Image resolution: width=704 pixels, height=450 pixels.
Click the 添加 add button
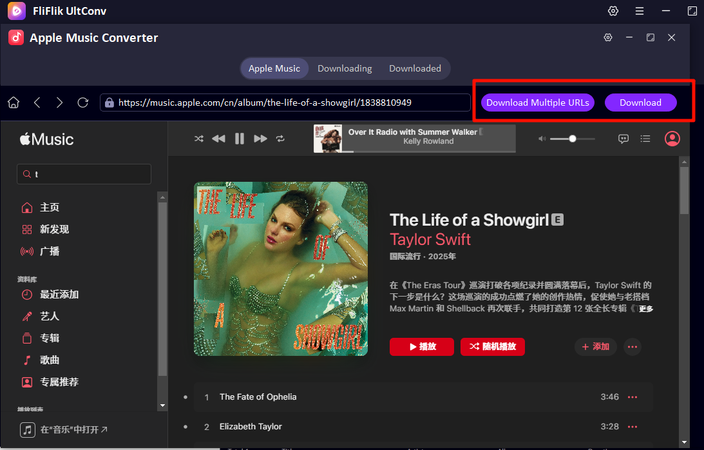(595, 347)
